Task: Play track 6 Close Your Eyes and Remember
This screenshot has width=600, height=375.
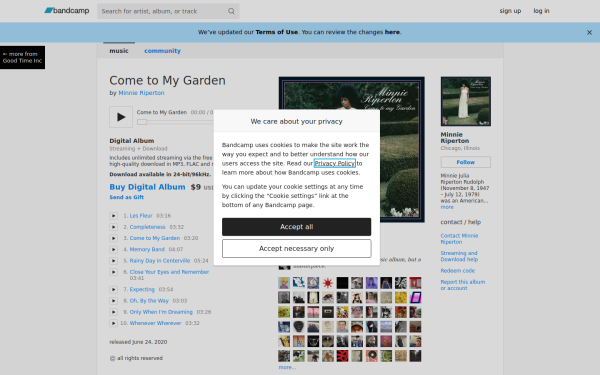Action: pos(113,272)
